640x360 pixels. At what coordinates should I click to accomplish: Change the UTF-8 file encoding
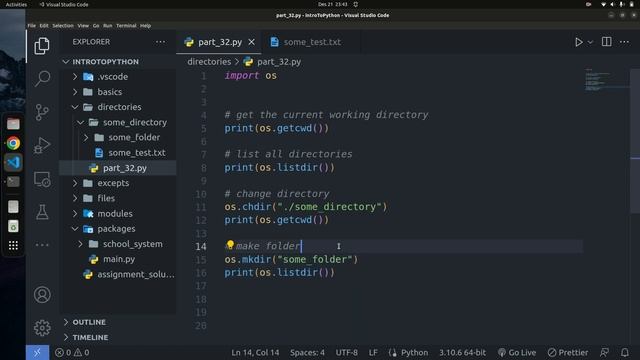[347, 353]
